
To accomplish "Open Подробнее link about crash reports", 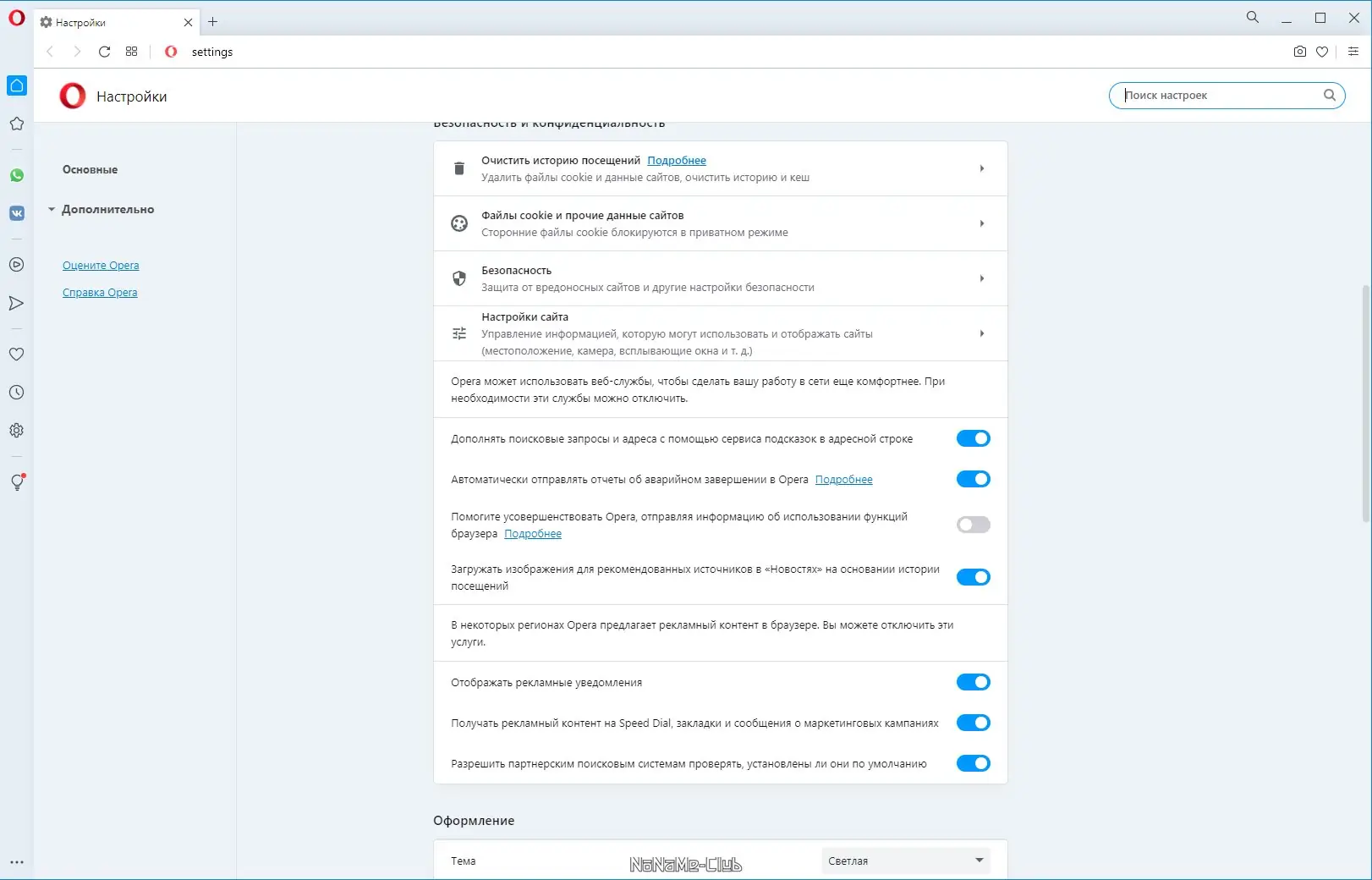I will 844,479.
